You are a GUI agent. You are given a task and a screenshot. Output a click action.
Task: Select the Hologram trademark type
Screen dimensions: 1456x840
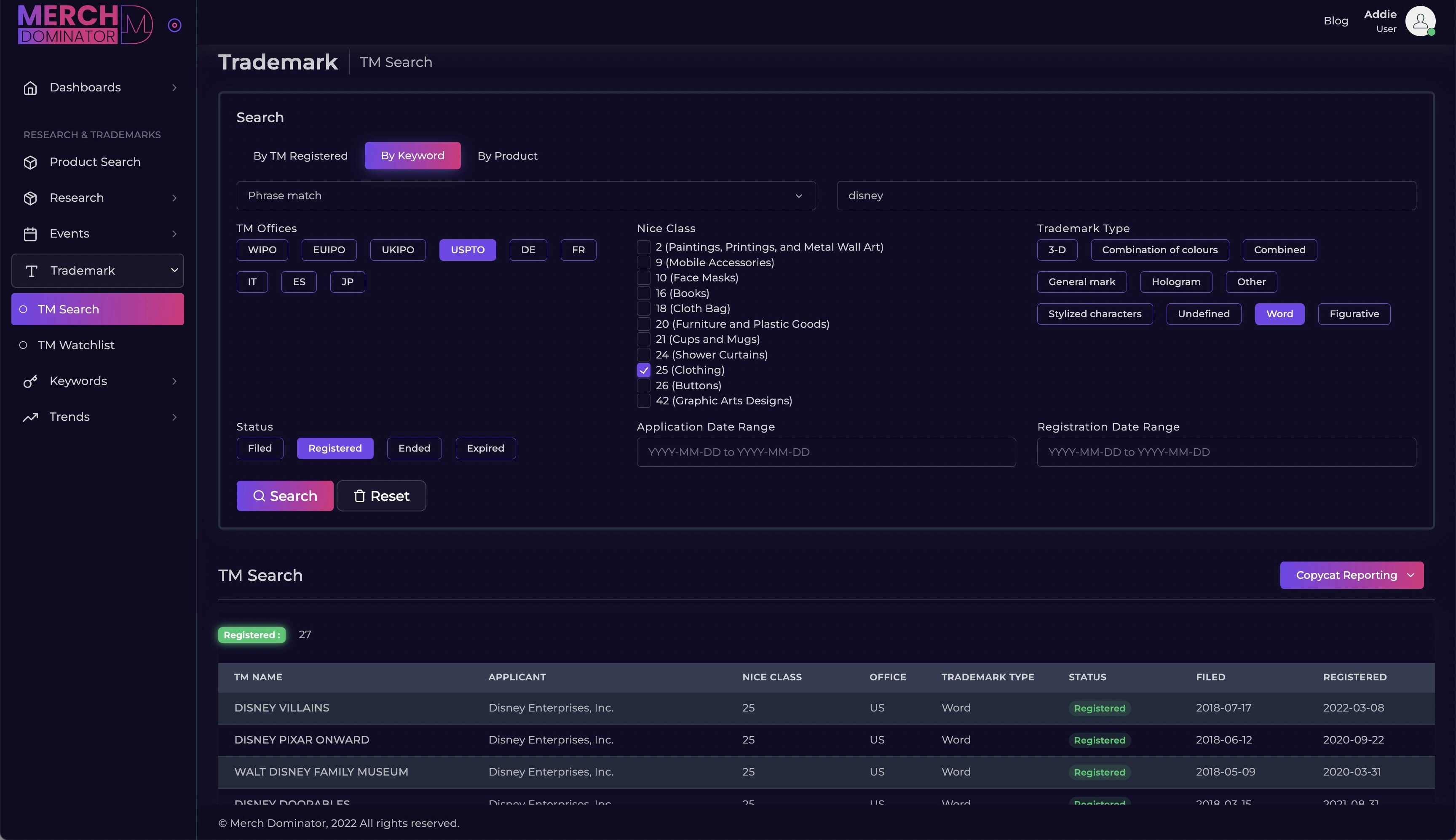pyautogui.click(x=1176, y=282)
